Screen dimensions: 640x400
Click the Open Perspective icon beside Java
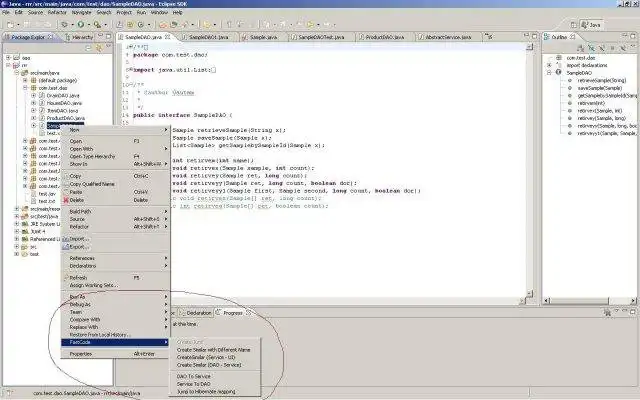(x=573, y=24)
